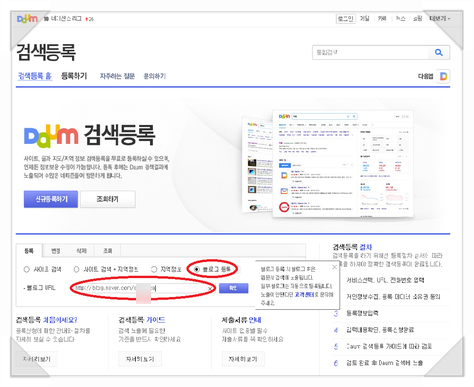Click 자세히보기 under 검색등록 가이드
The height and width of the screenshot is (387, 474).
tap(140, 359)
